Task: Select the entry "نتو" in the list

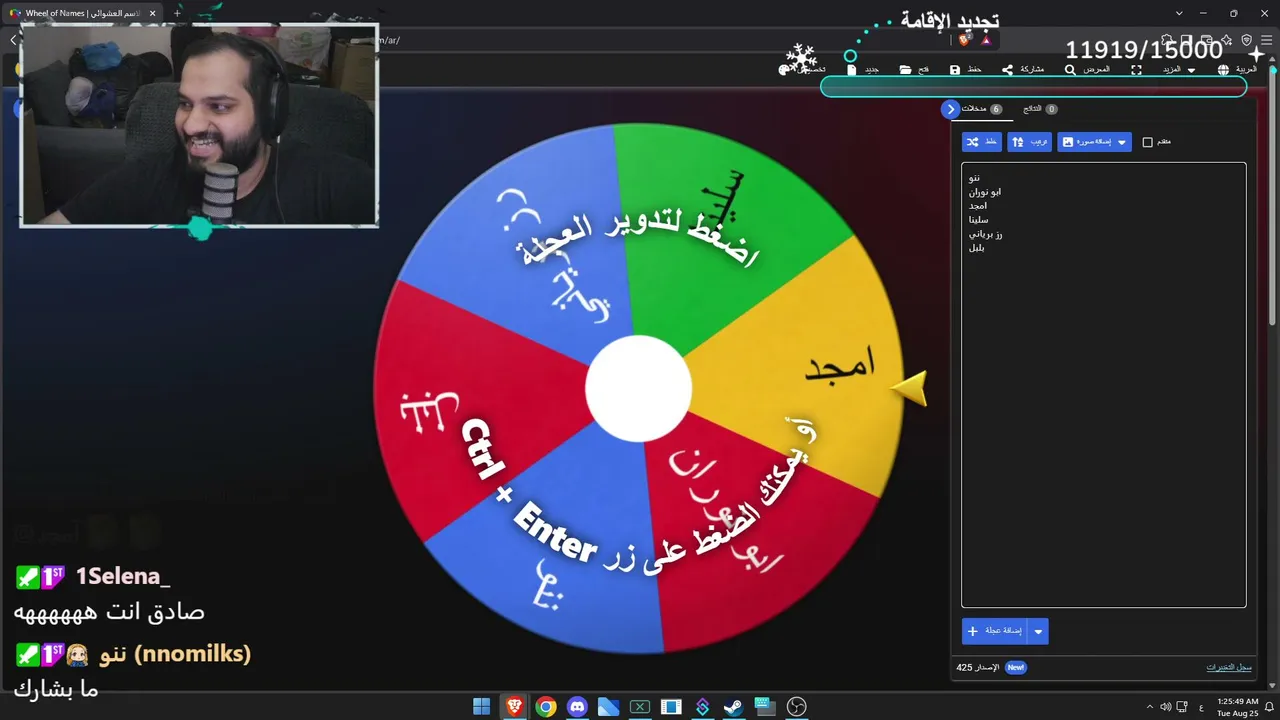Action: [x=975, y=178]
